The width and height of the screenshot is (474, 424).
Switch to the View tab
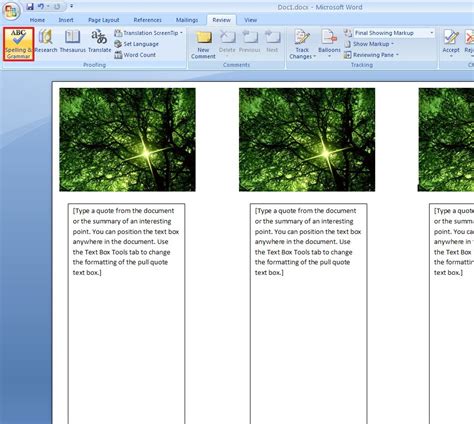click(x=251, y=20)
